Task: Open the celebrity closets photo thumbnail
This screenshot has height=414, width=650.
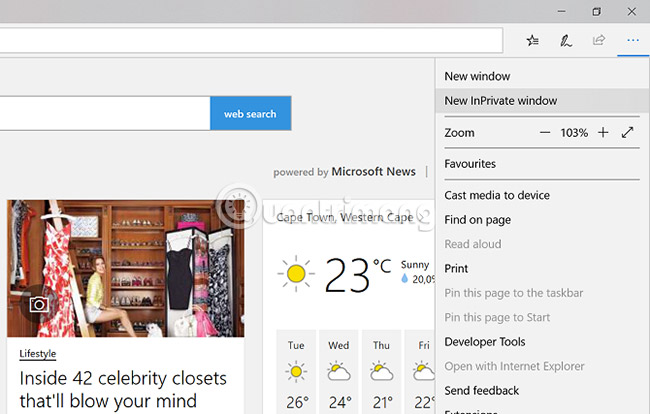Action: pos(126,269)
